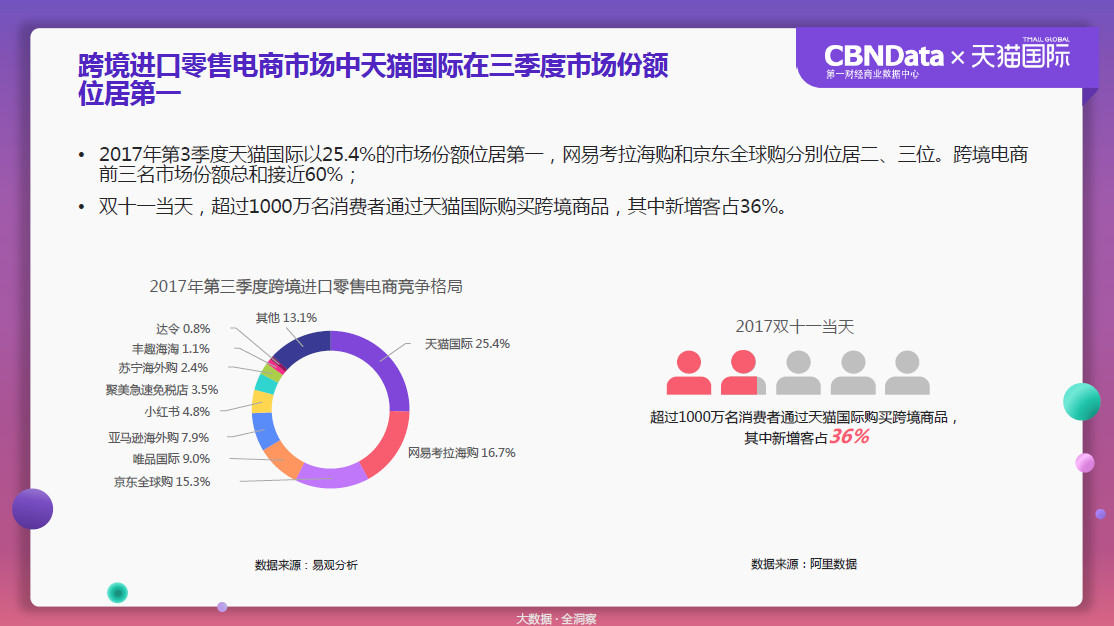Click the 亚马逊海外购 7.9% chart label
1114x626 pixels.
158,438
